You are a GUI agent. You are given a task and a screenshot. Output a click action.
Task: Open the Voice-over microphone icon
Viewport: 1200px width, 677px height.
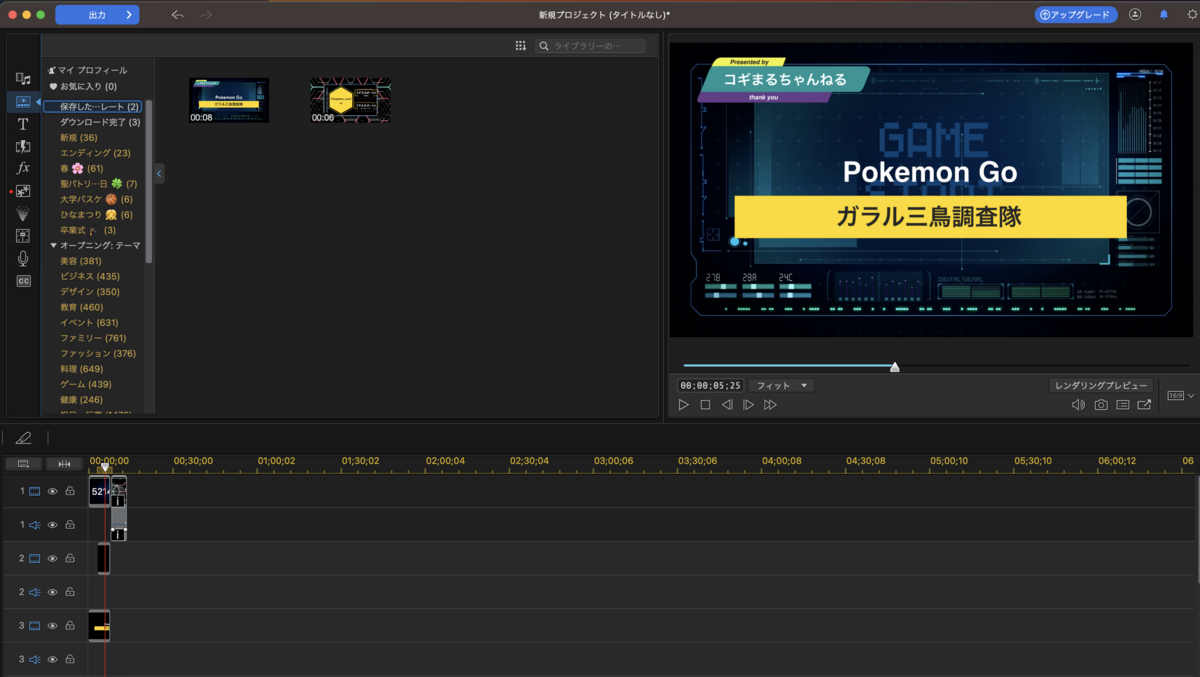click(23, 259)
